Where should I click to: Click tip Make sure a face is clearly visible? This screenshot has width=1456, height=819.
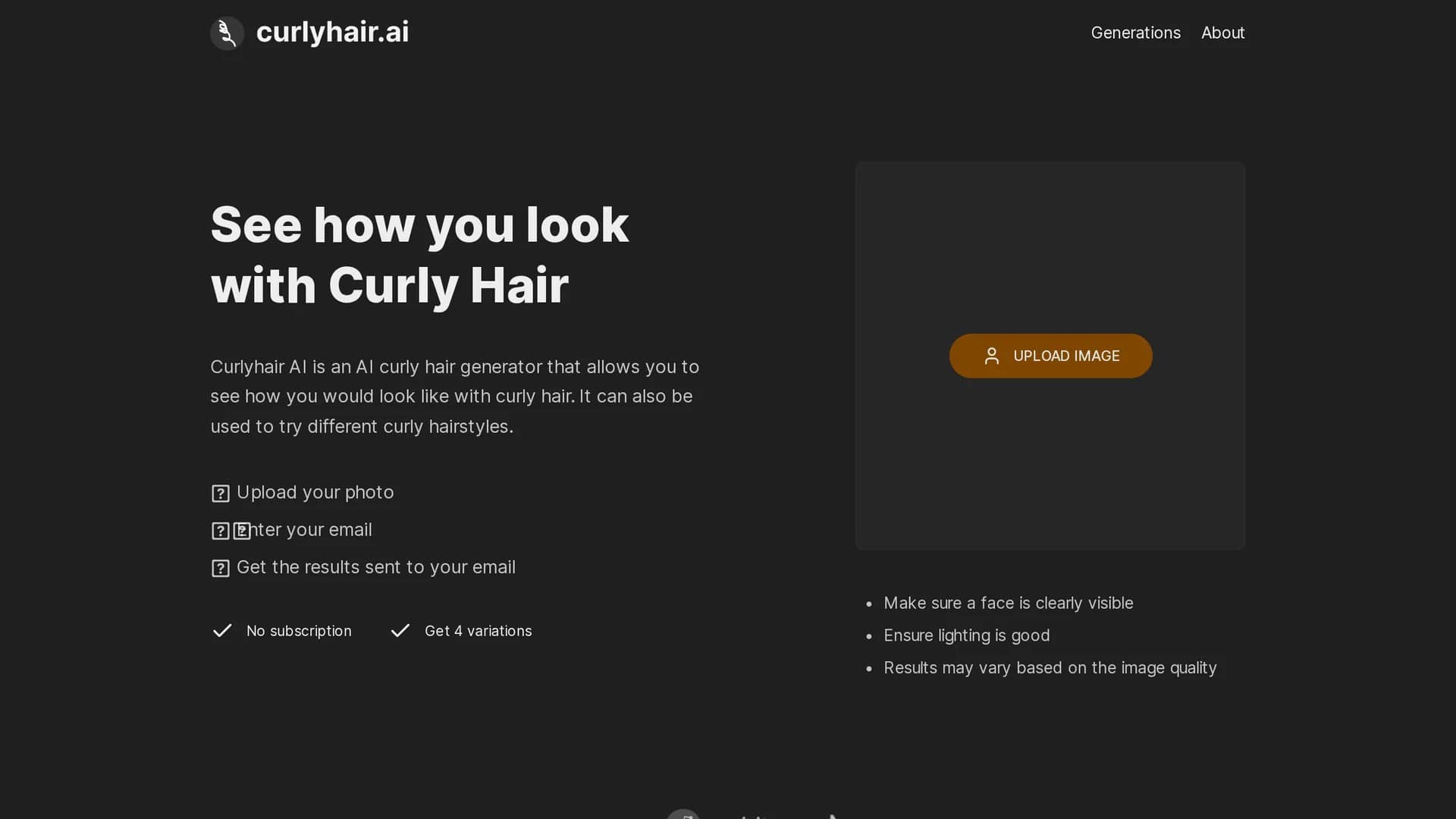[1009, 603]
